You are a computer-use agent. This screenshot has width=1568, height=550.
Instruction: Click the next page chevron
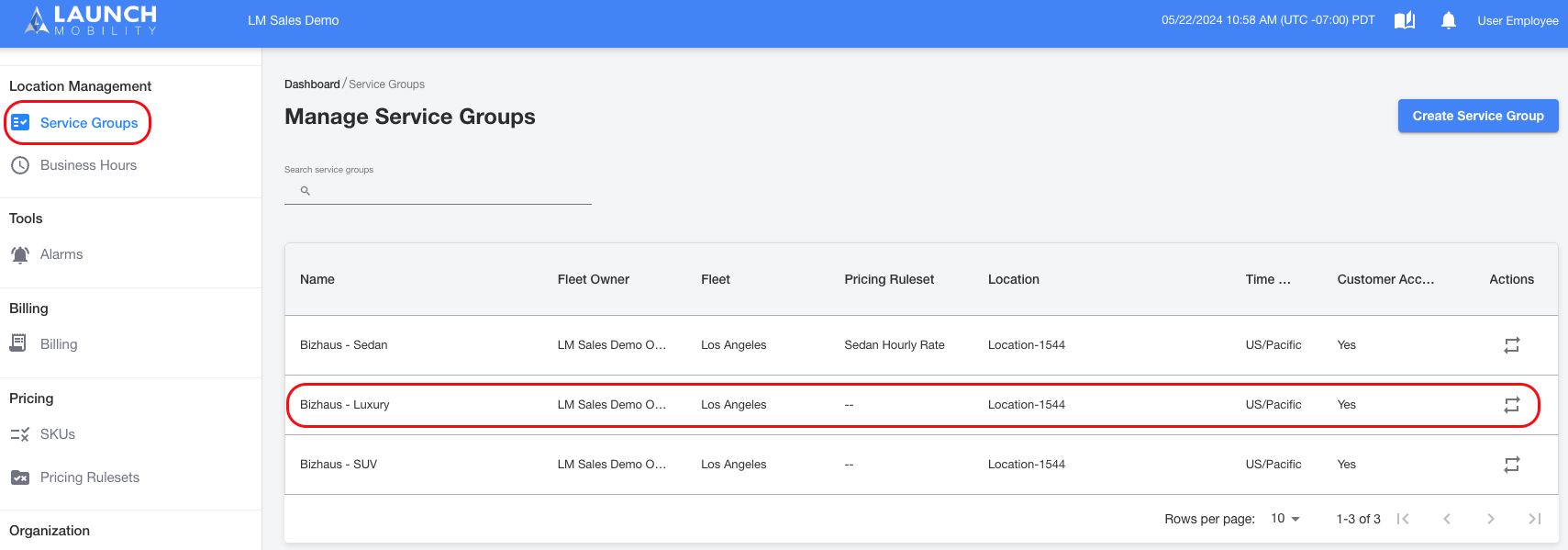[1491, 519]
